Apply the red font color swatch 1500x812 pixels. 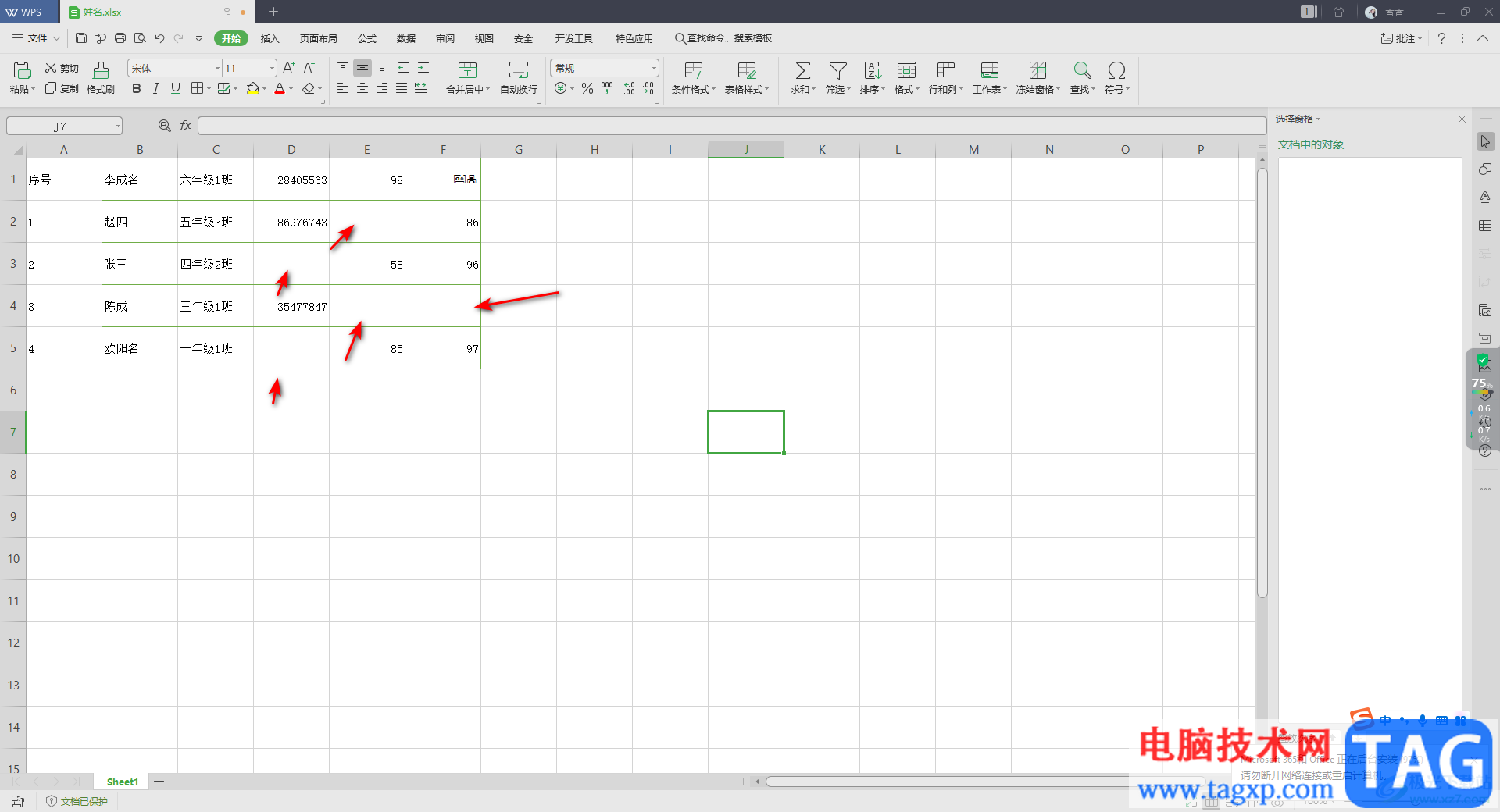pyautogui.click(x=280, y=89)
